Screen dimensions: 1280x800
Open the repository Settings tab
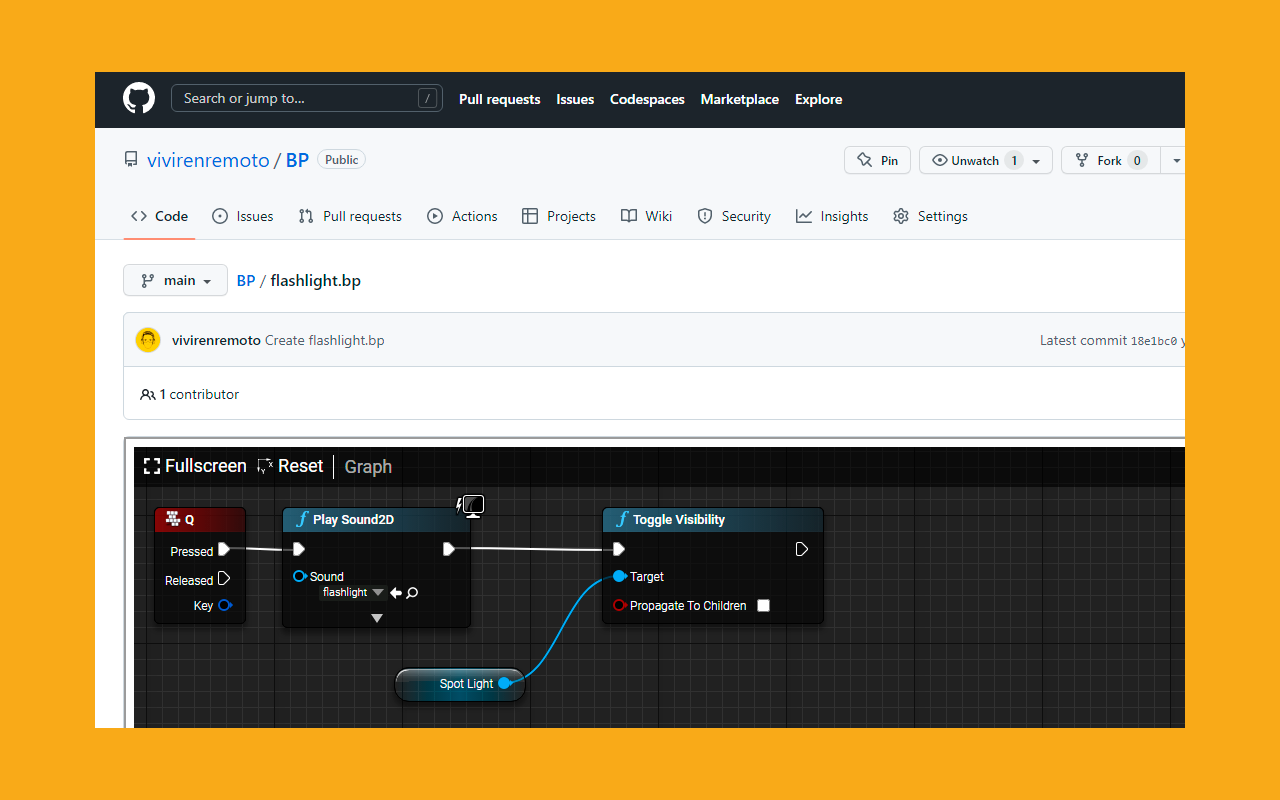[930, 216]
